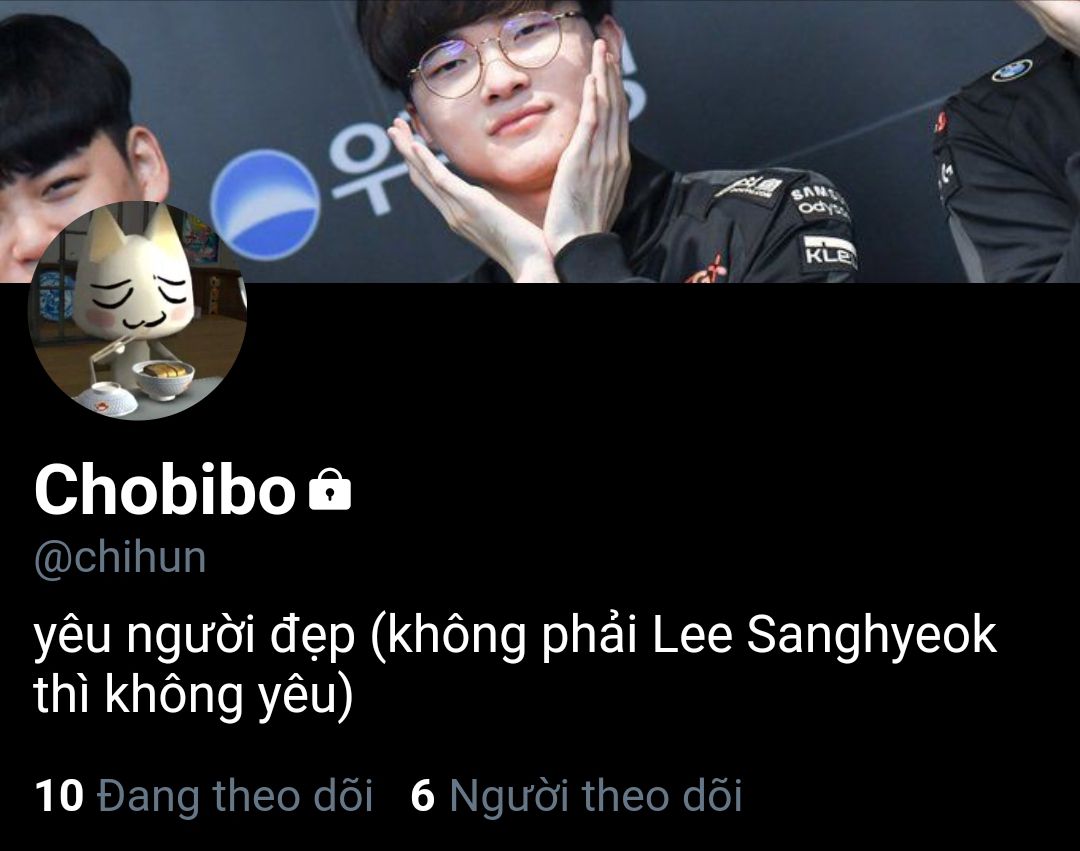Image resolution: width=1080 pixels, height=851 pixels.
Task: Click the red emblem on player's chest
Action: [x=706, y=270]
